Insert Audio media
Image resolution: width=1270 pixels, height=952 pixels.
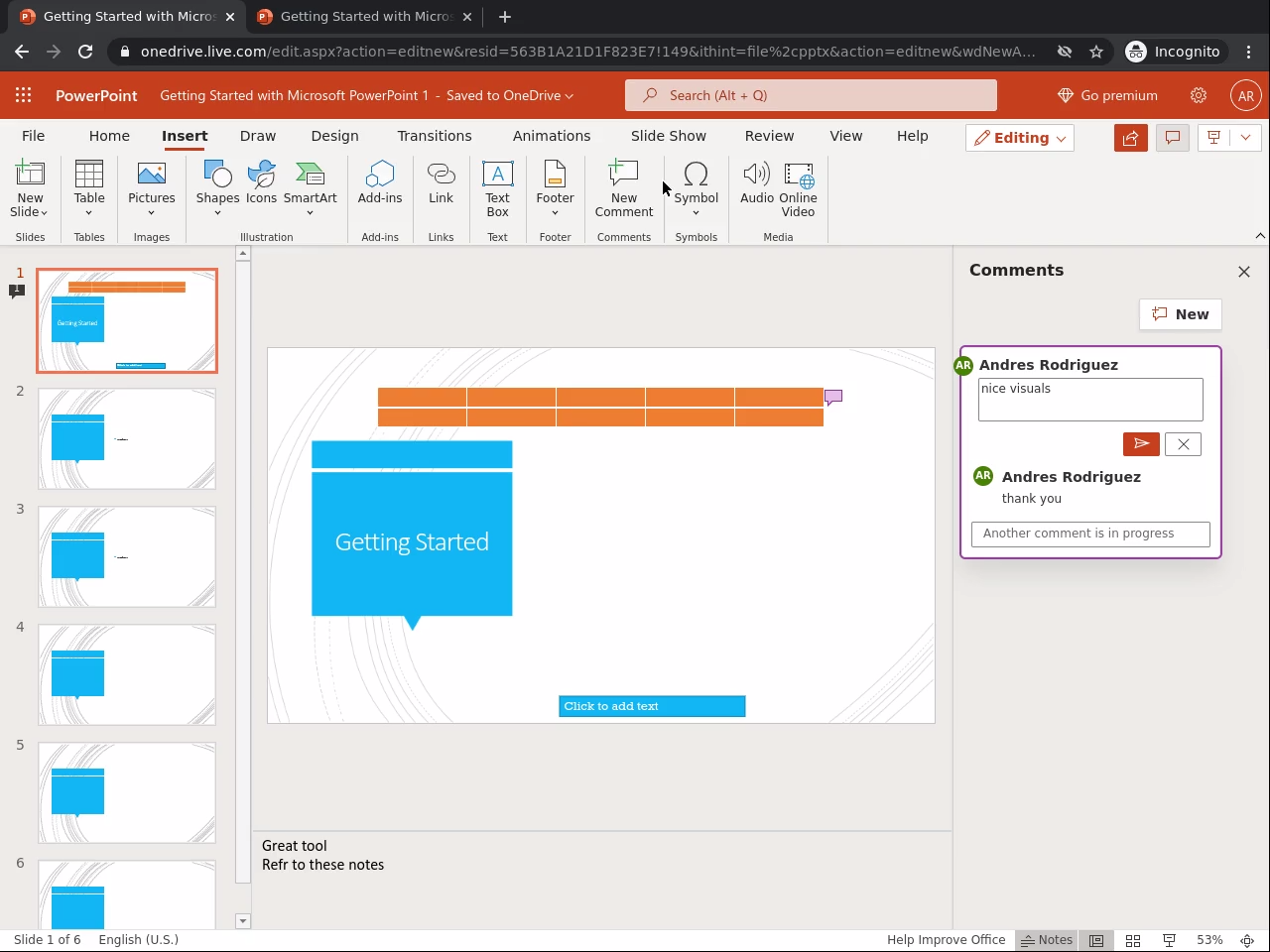pos(757,182)
